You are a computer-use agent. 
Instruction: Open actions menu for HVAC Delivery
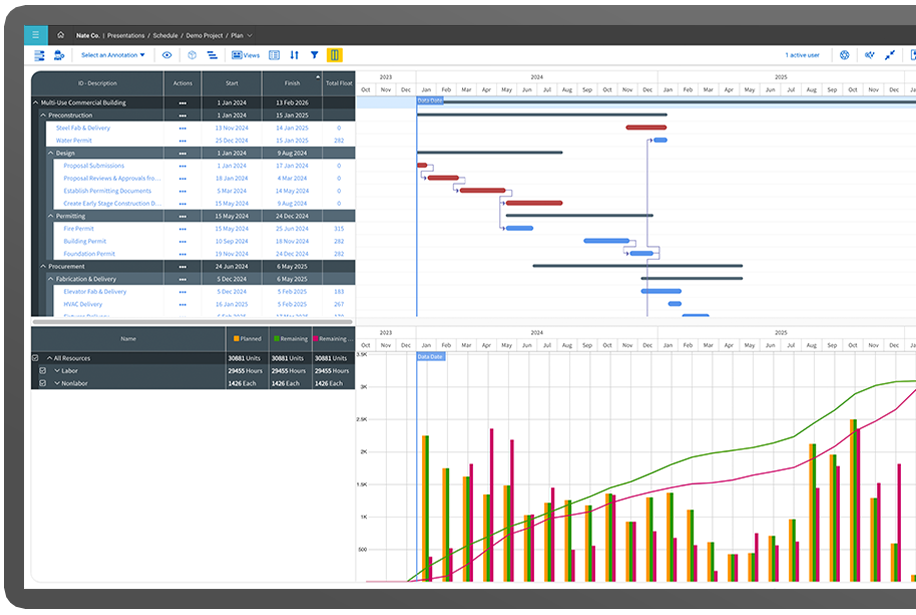(183, 305)
